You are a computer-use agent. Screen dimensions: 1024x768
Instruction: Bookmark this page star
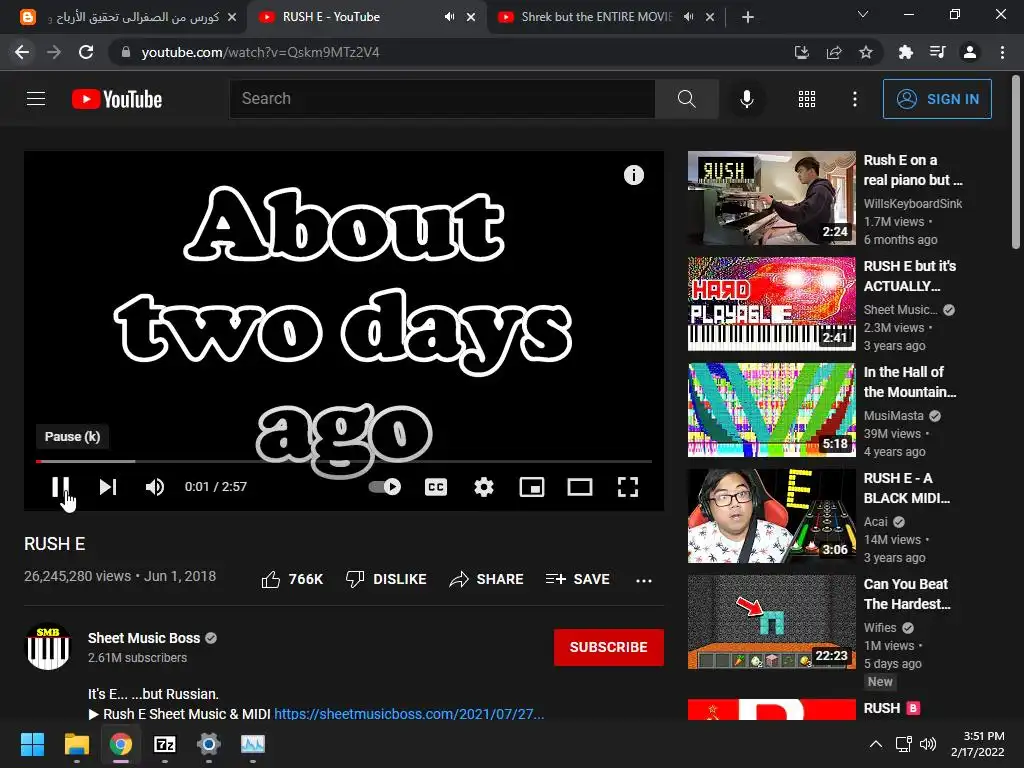(866, 52)
